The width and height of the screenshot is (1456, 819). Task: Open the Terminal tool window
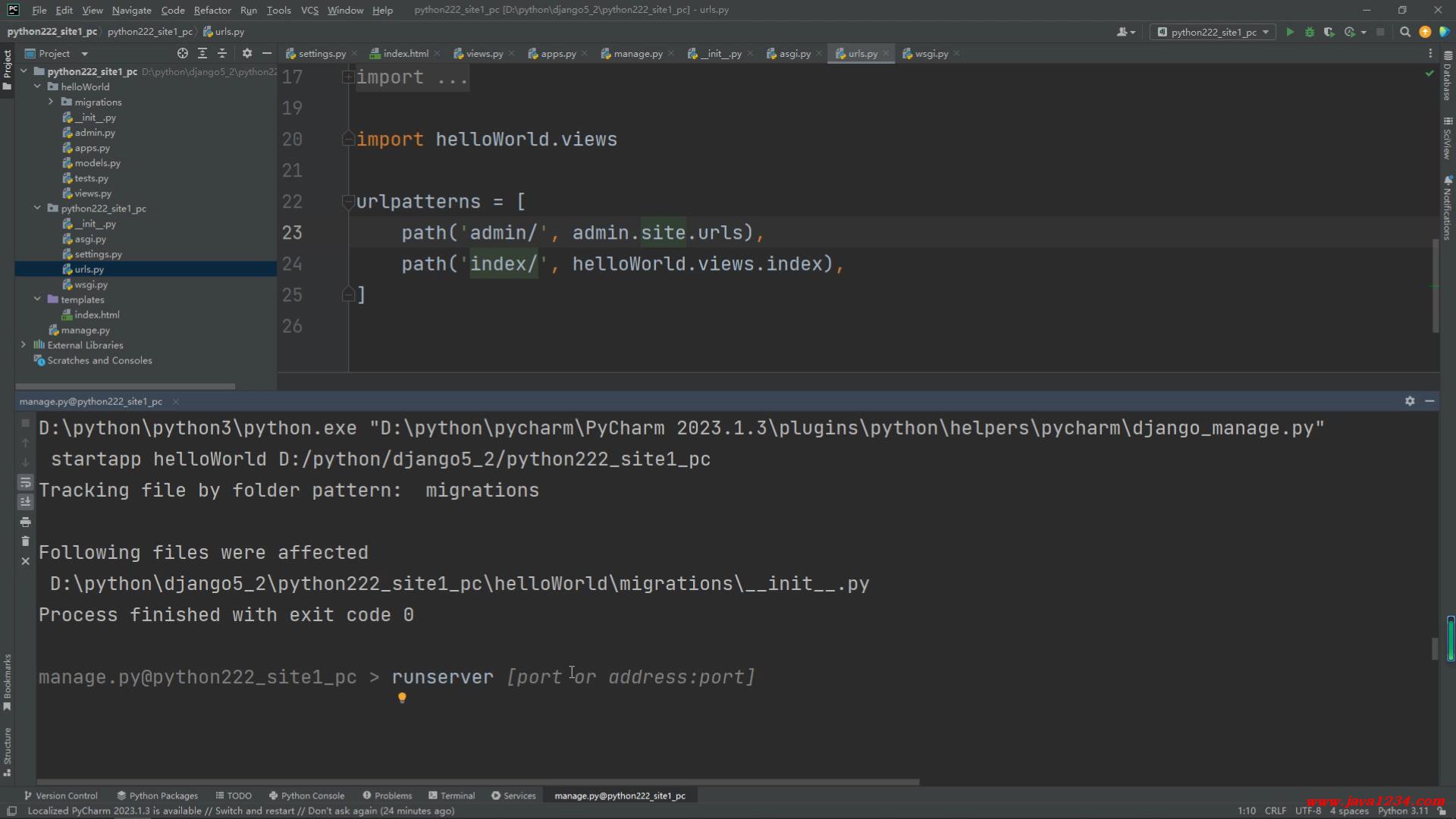(451, 795)
